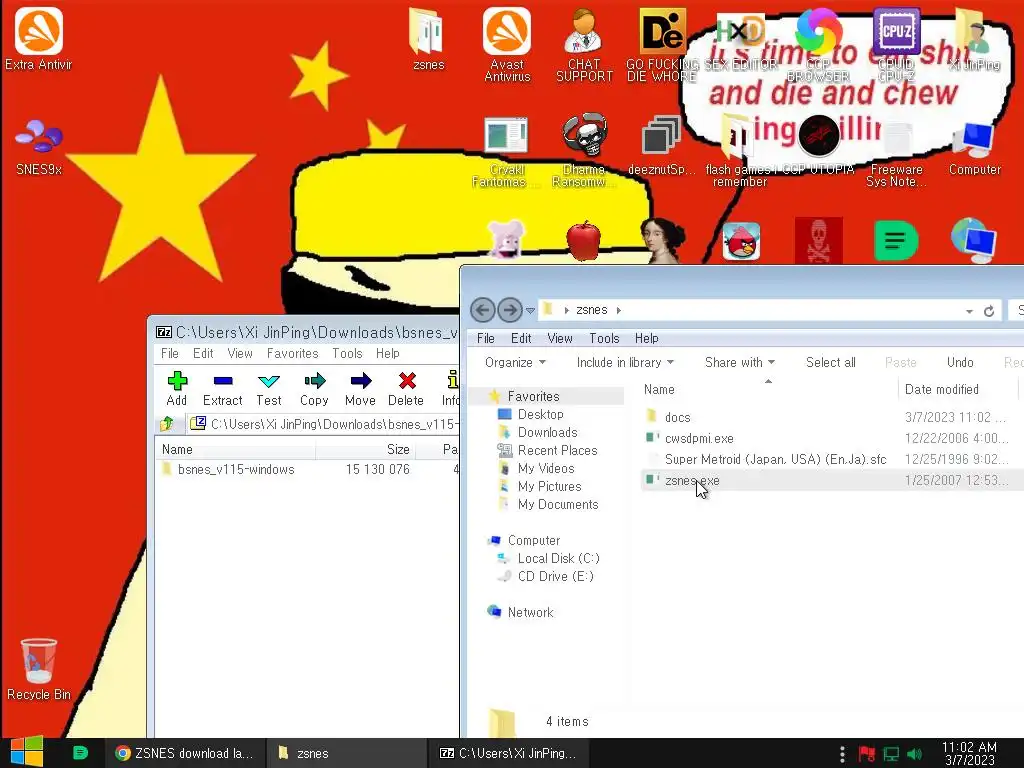Switch to zsnes folder taskbar button
1024x768 pixels.
point(346,753)
